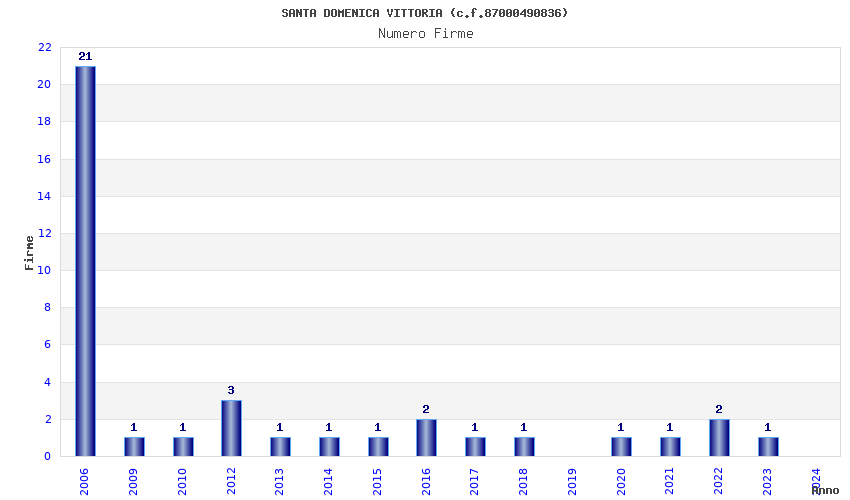The width and height of the screenshot is (850, 500).
Task: Click the 2006 bar with value 21
Action: [85, 261]
